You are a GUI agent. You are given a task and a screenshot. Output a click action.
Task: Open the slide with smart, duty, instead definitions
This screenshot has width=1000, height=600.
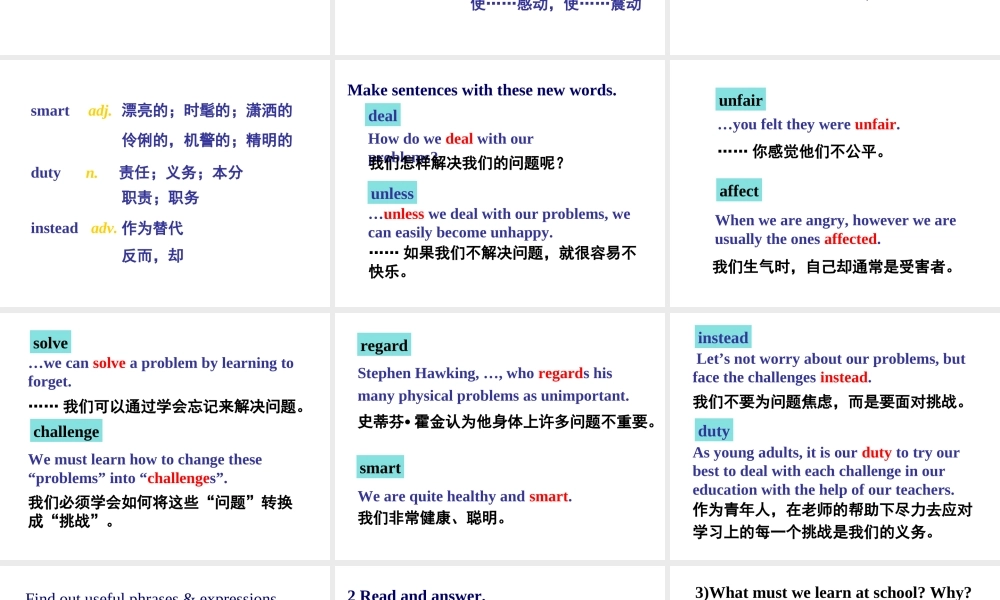(x=165, y=184)
